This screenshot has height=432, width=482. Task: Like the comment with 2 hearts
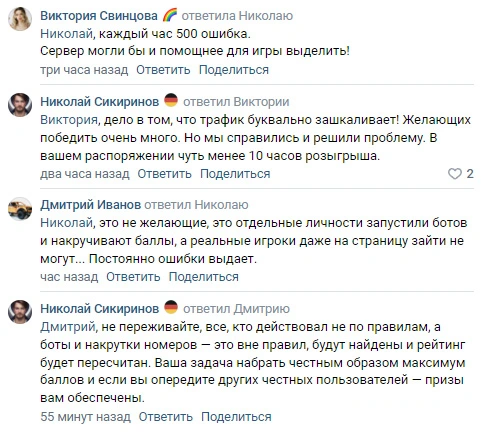(x=455, y=174)
